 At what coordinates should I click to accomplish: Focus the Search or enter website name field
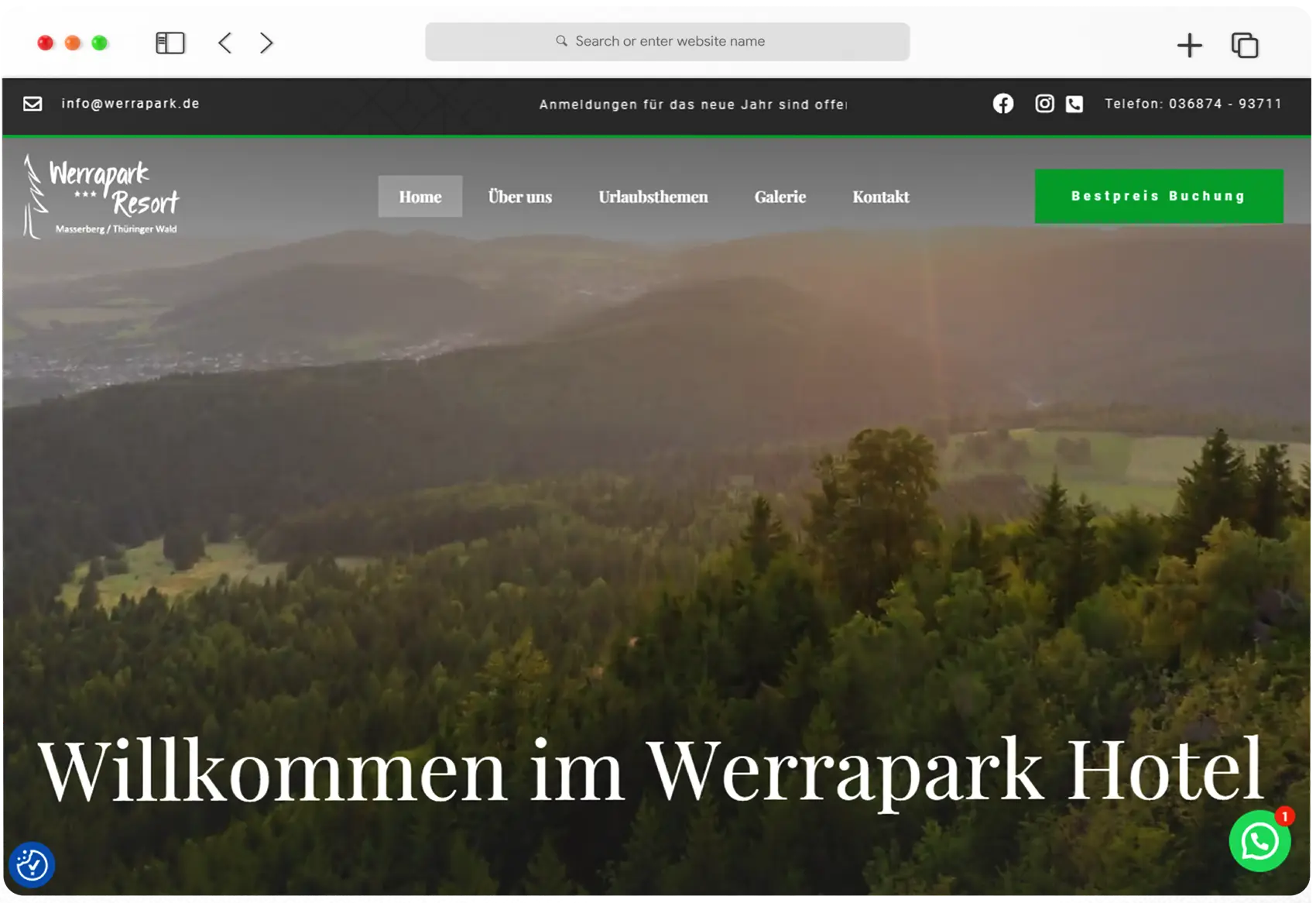click(x=667, y=41)
